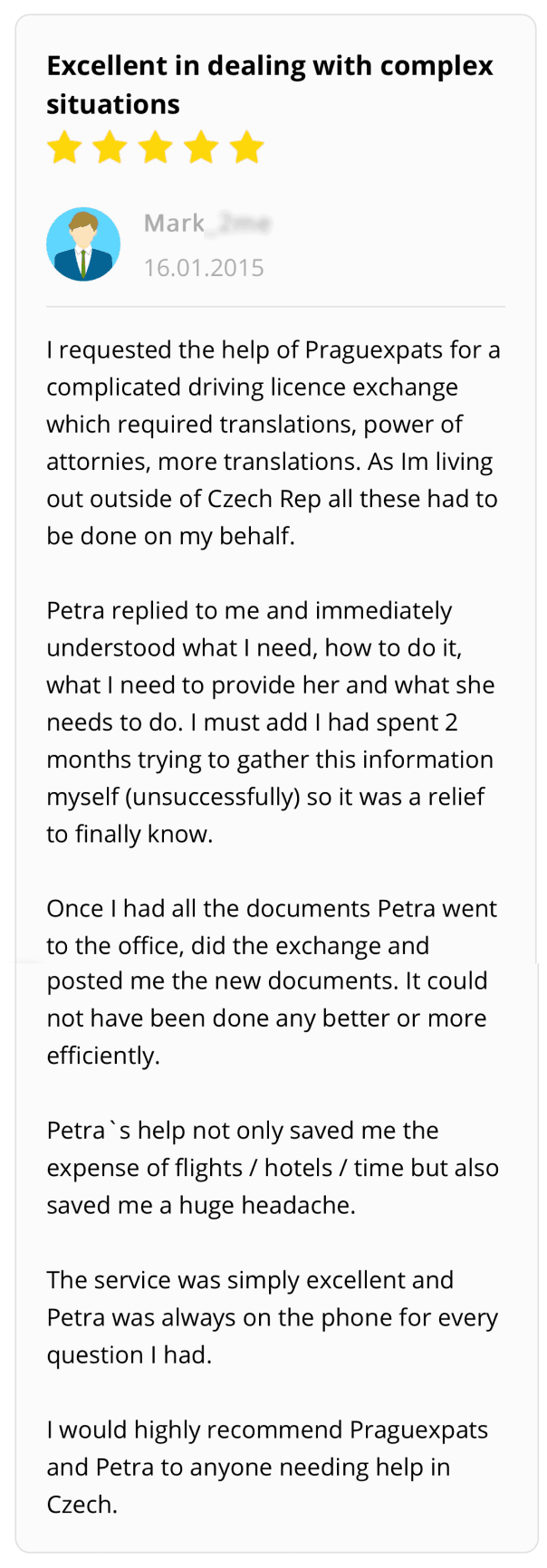Click the word "efficiently" in the review

[x=101, y=1056]
